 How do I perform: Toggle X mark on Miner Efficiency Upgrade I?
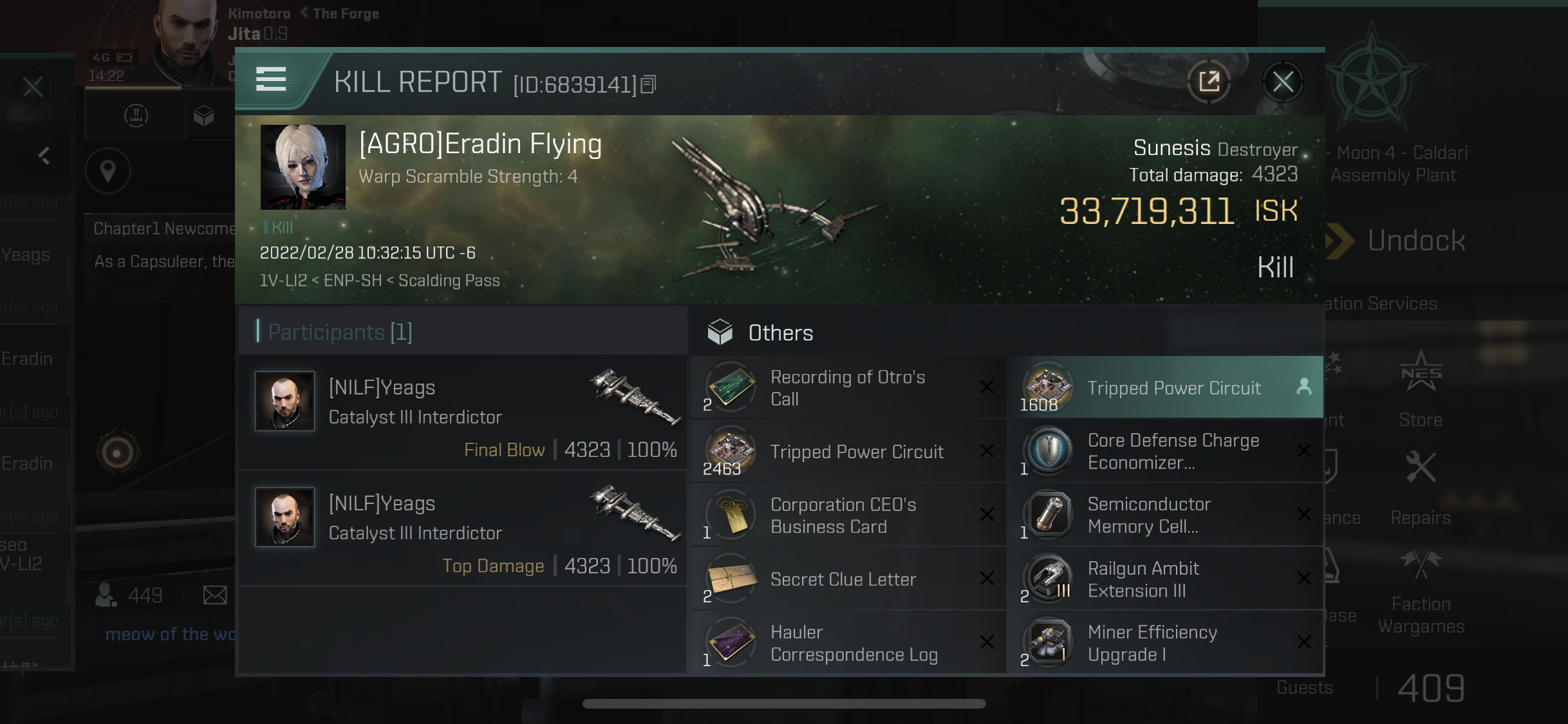click(1303, 642)
